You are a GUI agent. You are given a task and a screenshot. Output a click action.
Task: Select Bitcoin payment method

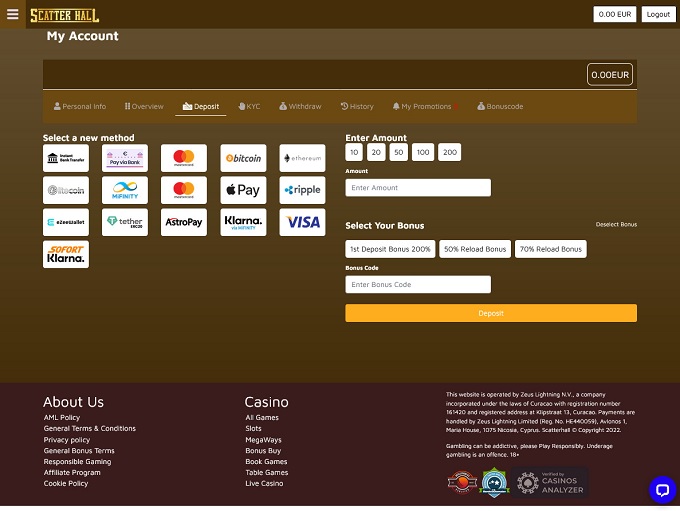coord(243,158)
